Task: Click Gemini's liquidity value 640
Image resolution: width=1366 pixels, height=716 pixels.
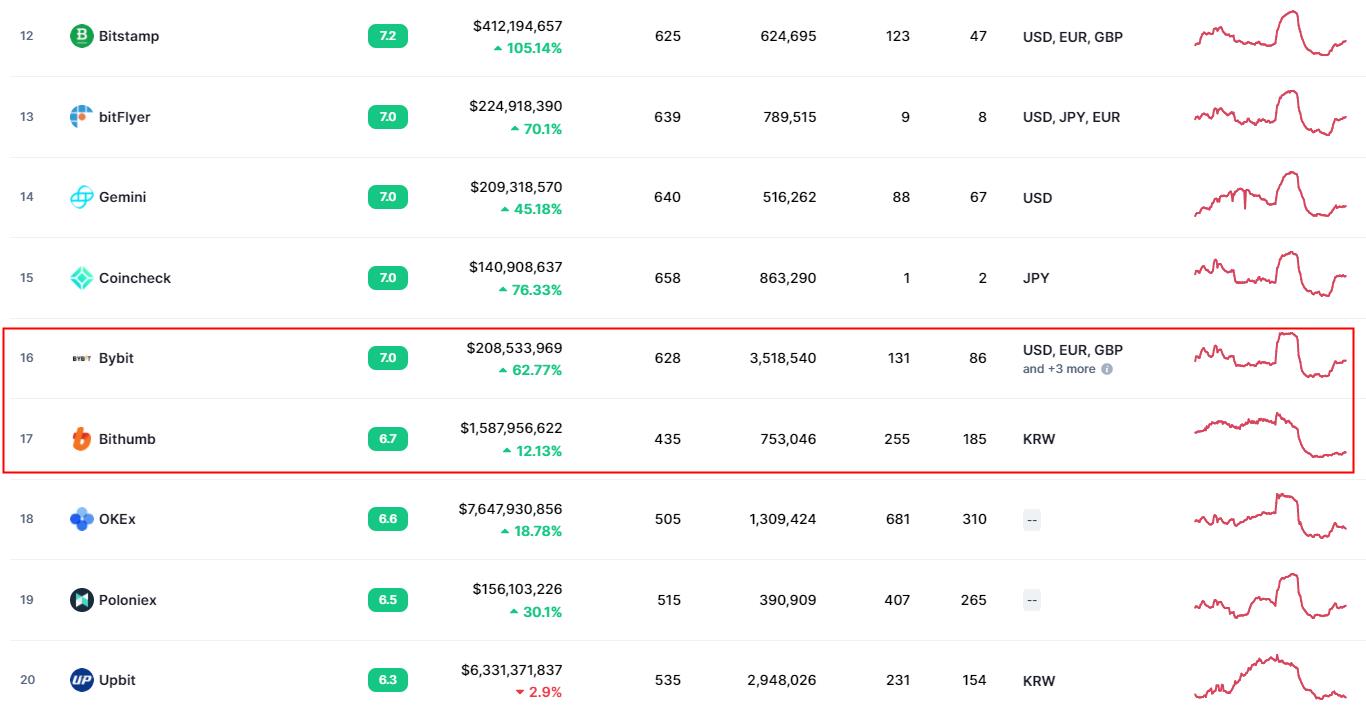Action: coord(667,197)
